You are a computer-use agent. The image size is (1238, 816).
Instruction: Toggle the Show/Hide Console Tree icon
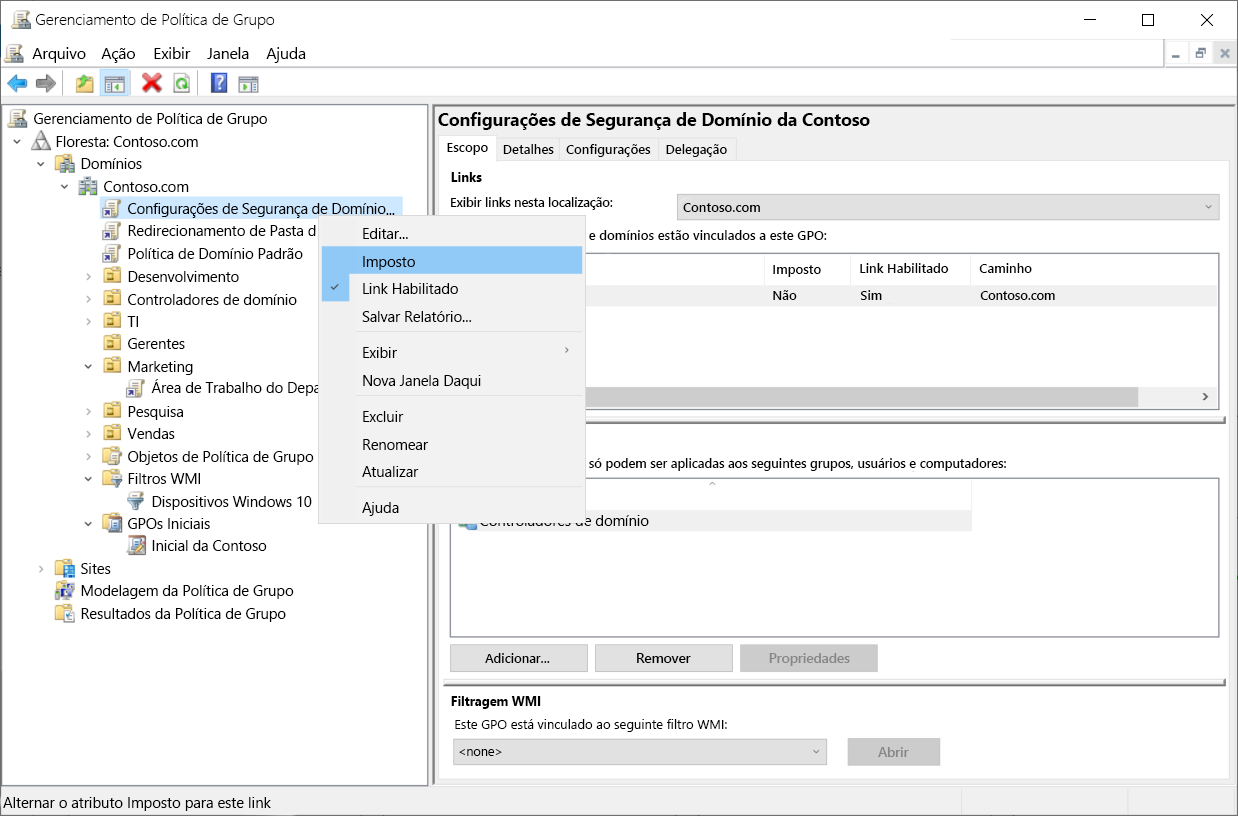click(115, 83)
